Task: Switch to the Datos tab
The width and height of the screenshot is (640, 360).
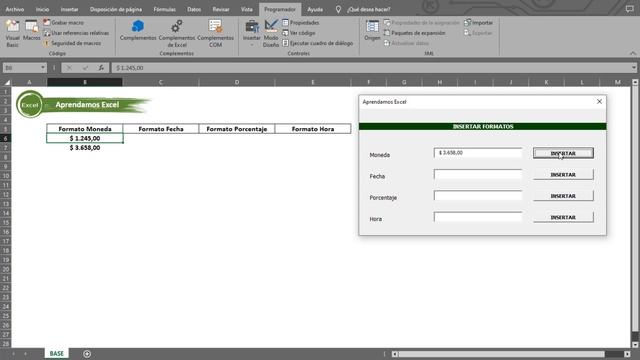Action: (194, 9)
